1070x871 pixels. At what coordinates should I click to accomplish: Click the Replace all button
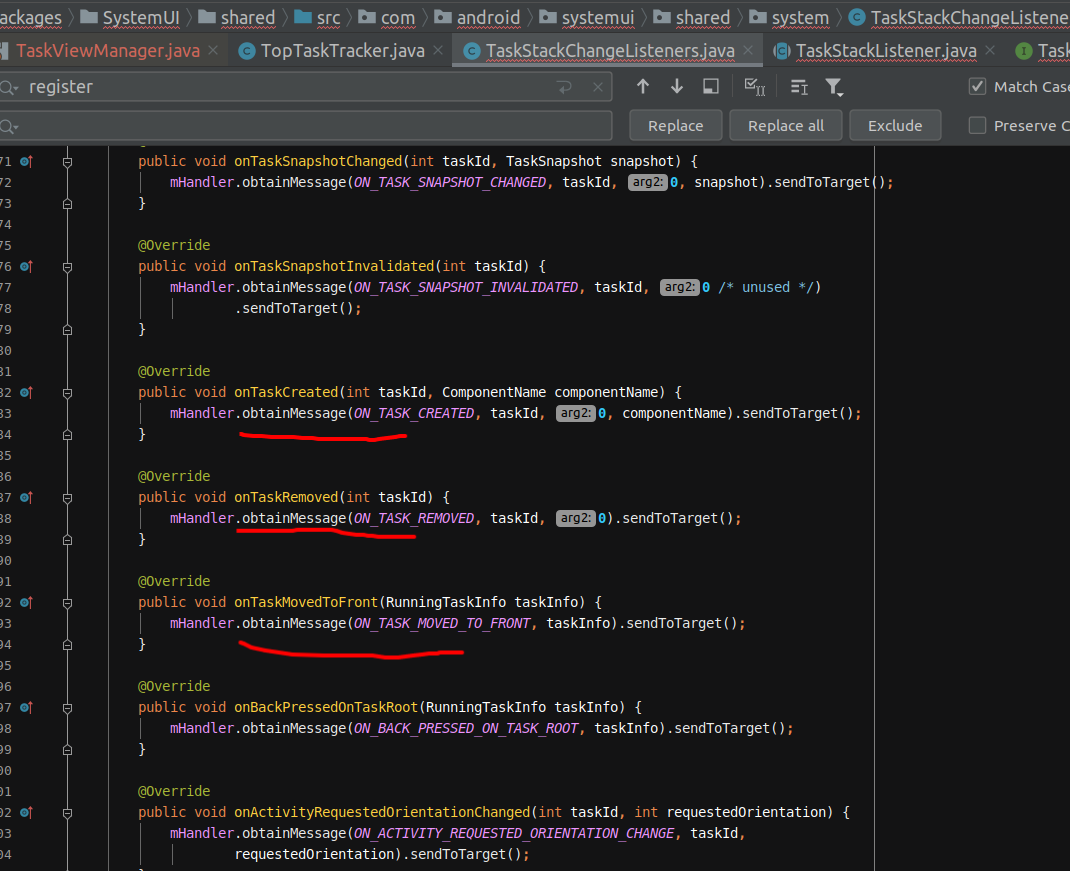click(x=785, y=126)
